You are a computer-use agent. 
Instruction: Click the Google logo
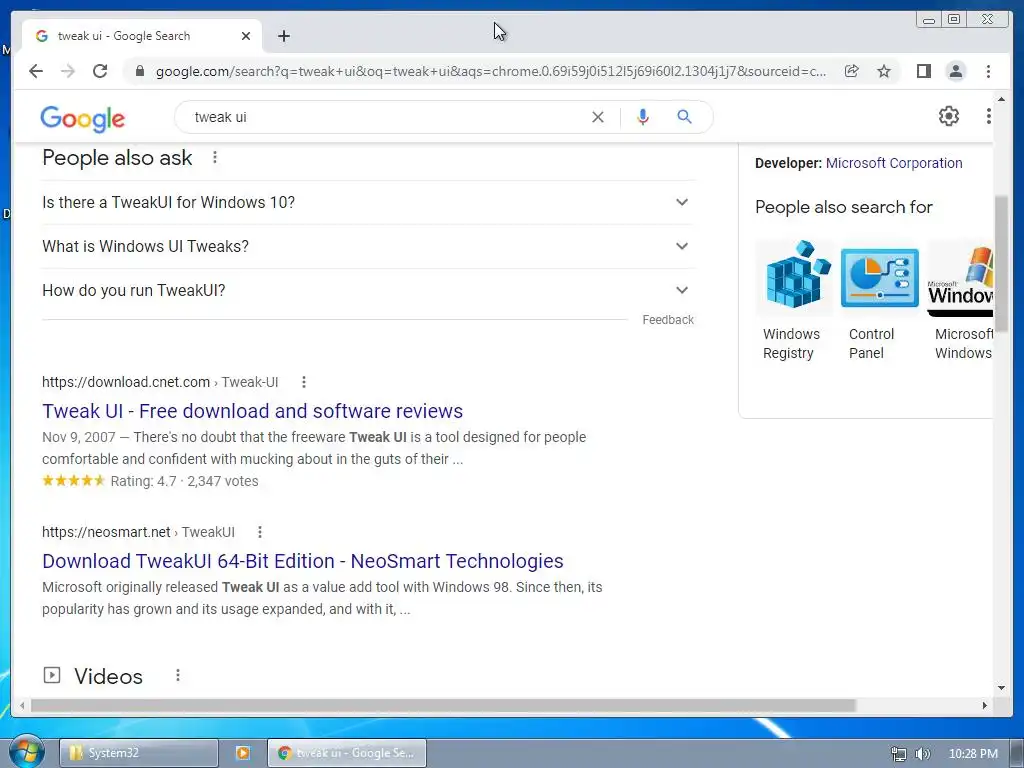(82, 118)
